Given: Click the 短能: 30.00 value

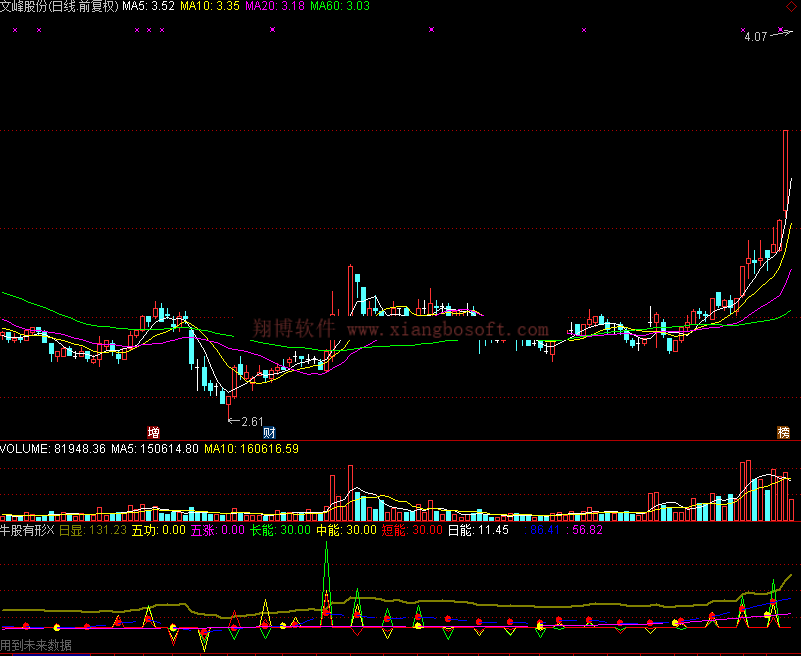Looking at the screenshot, I should point(412,530).
